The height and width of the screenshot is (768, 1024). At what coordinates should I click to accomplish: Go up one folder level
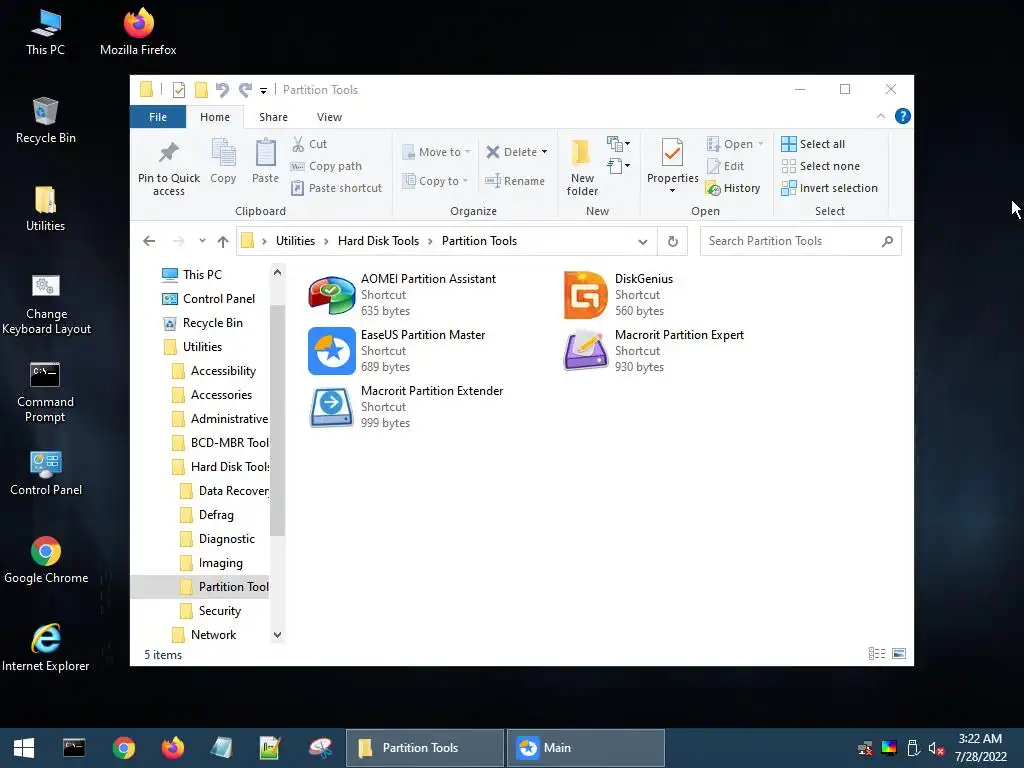click(x=223, y=242)
